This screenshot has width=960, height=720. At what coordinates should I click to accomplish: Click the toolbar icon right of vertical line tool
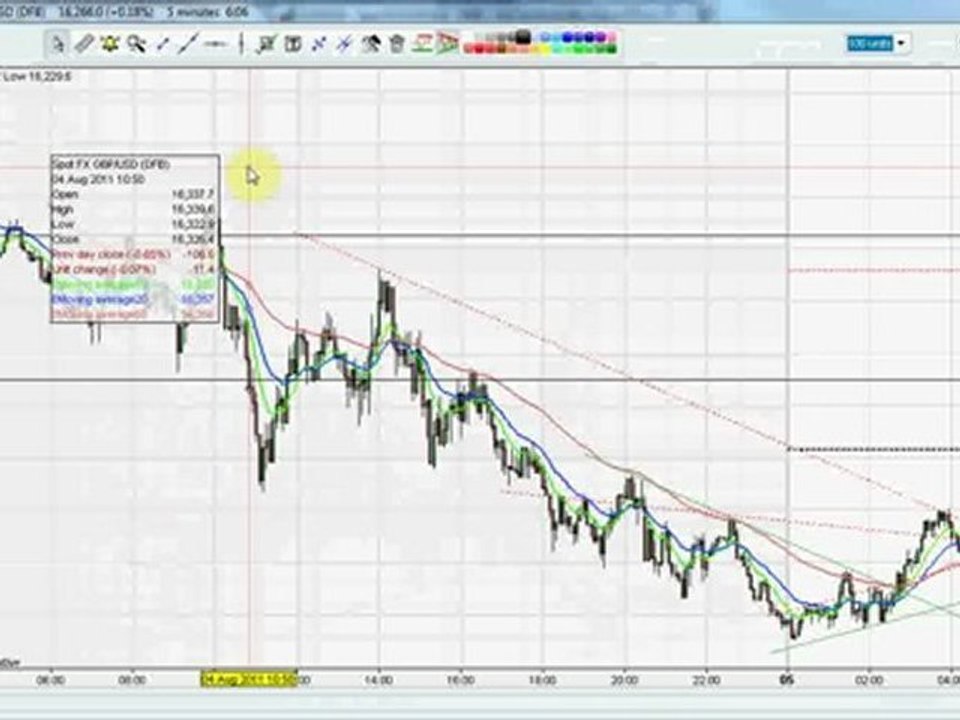point(266,44)
